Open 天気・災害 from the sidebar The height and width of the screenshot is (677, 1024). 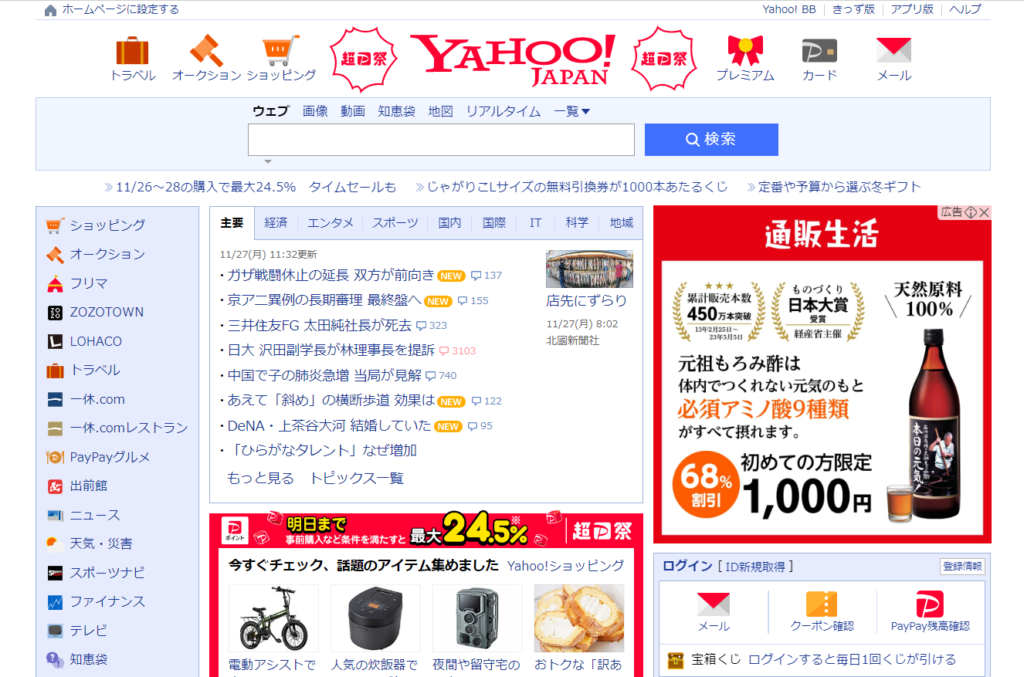55,544
